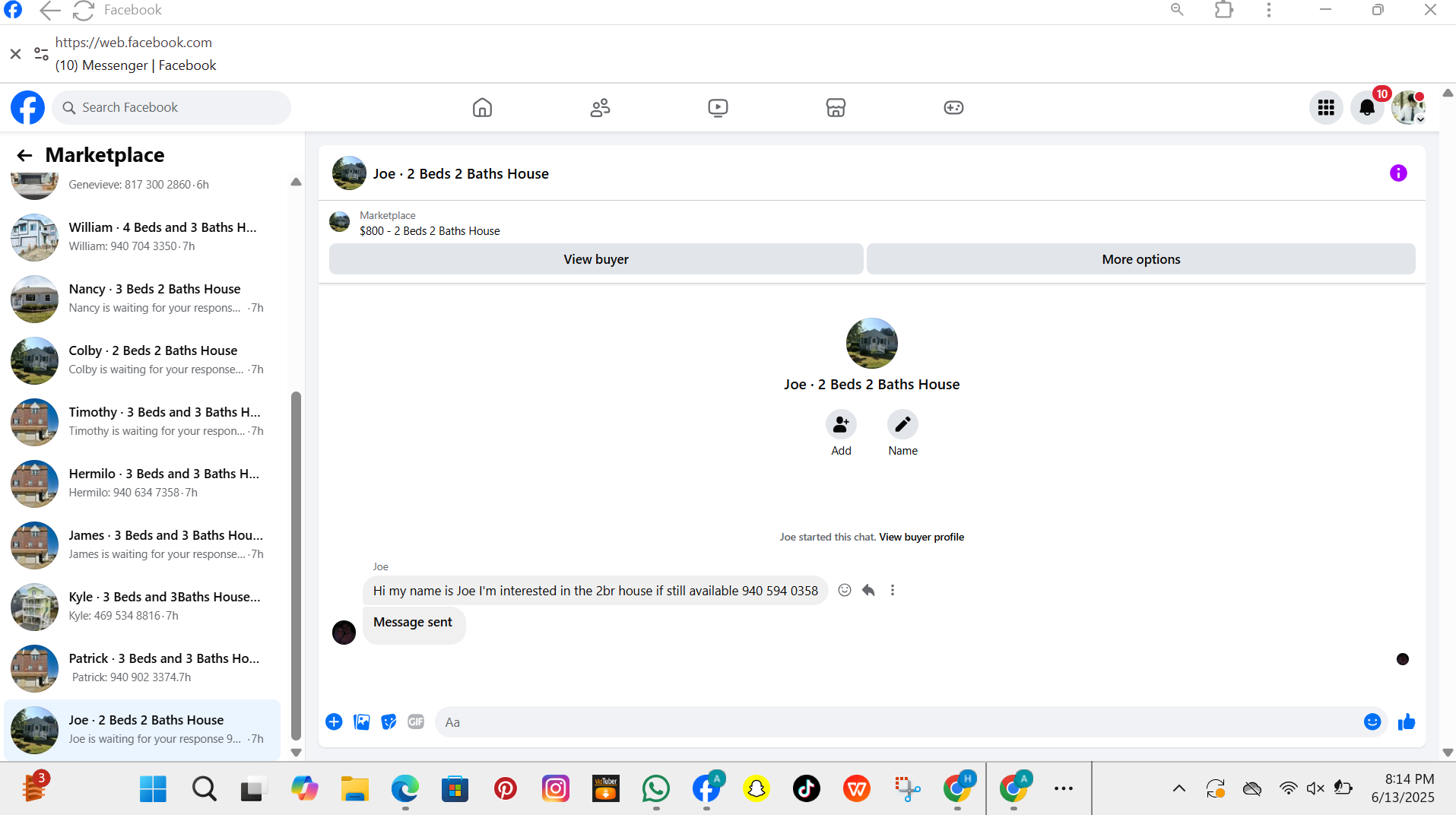Open Friends tab icon
Viewport: 1456px width, 815px height.
(x=600, y=107)
